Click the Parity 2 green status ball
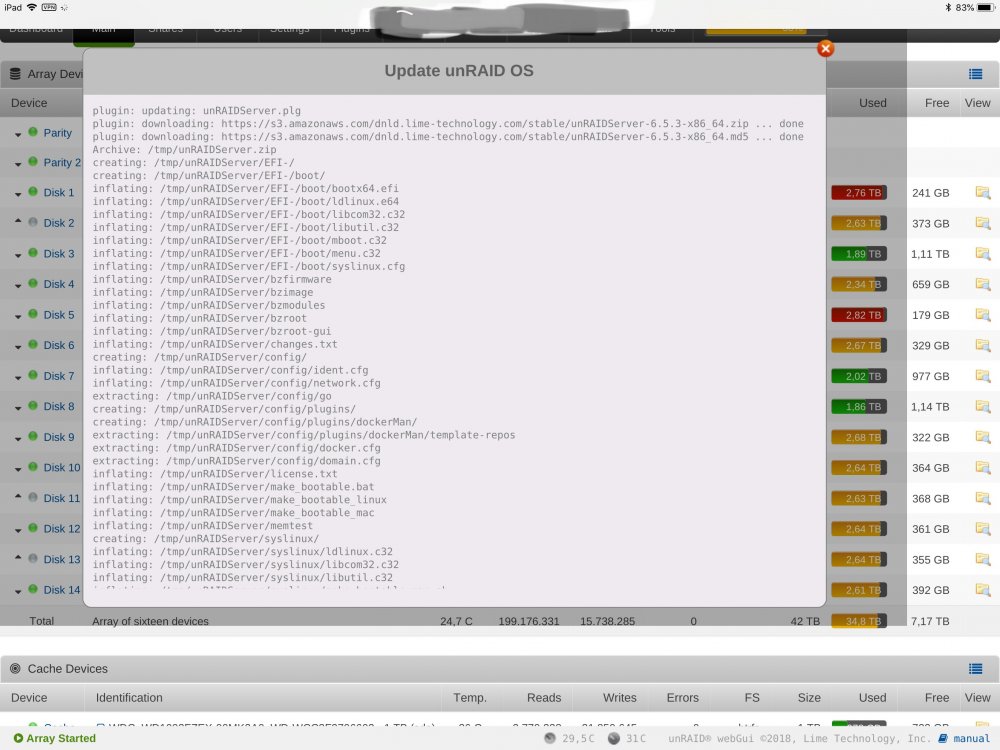 (33, 161)
